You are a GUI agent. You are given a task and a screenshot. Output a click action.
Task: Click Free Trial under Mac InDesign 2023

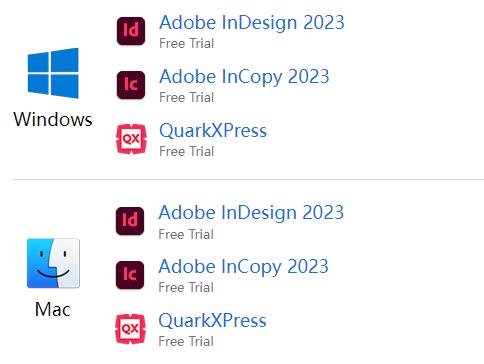click(186, 234)
